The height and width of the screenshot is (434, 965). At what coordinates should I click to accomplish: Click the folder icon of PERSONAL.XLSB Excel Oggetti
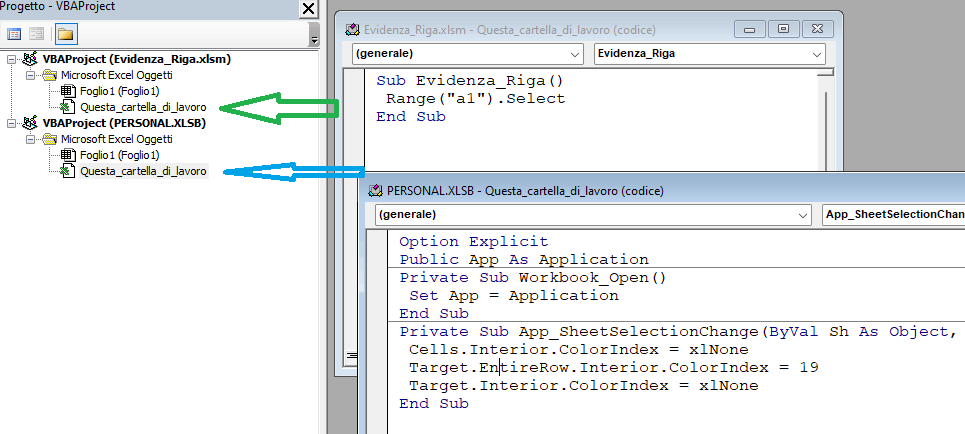[x=49, y=139]
